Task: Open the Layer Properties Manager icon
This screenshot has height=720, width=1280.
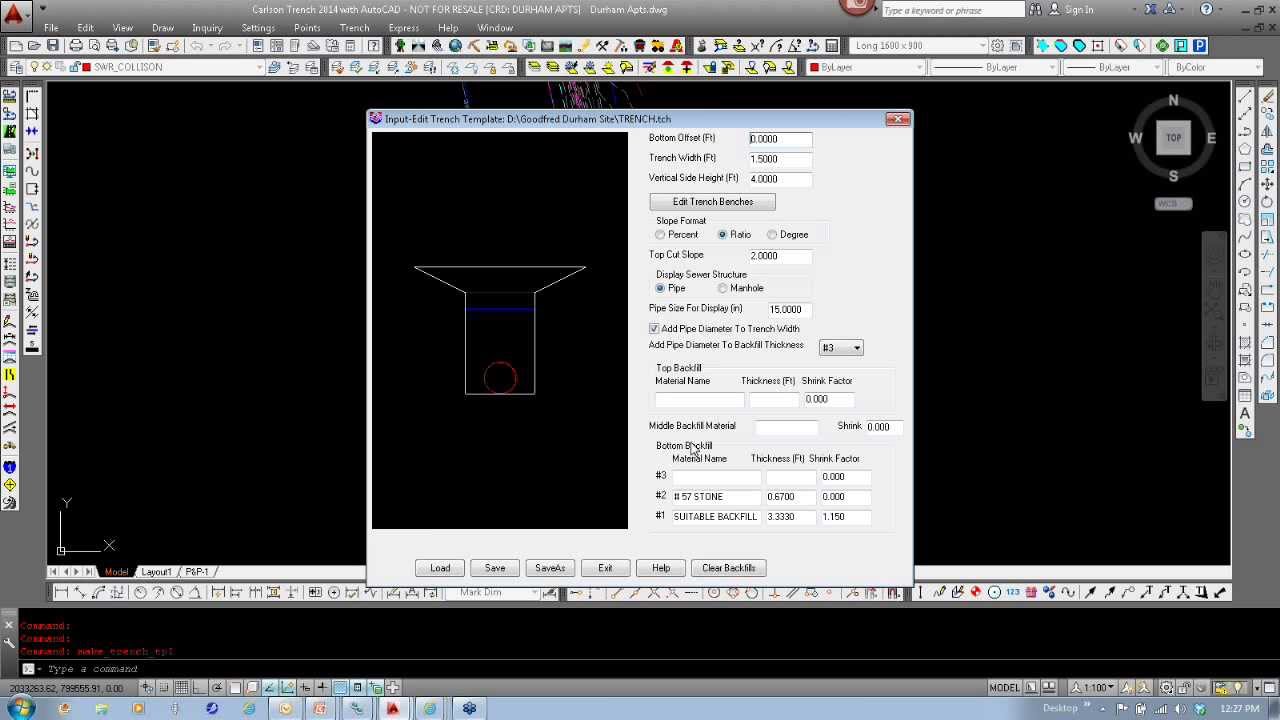Action: (16, 67)
